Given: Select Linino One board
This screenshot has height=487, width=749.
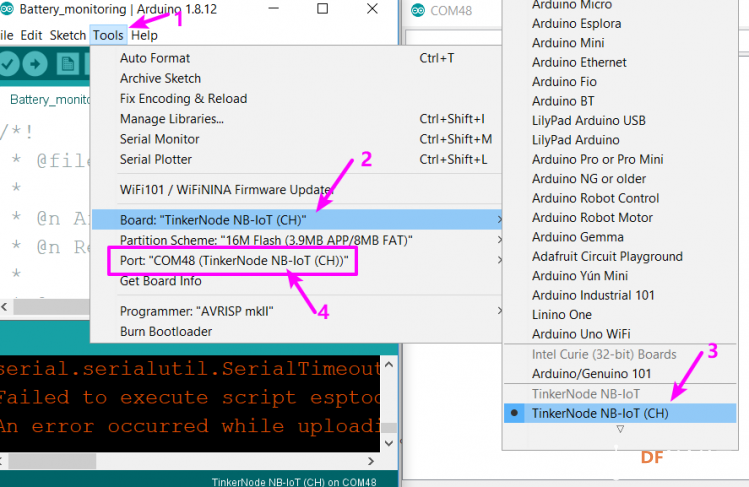Looking at the screenshot, I should [x=620, y=315].
